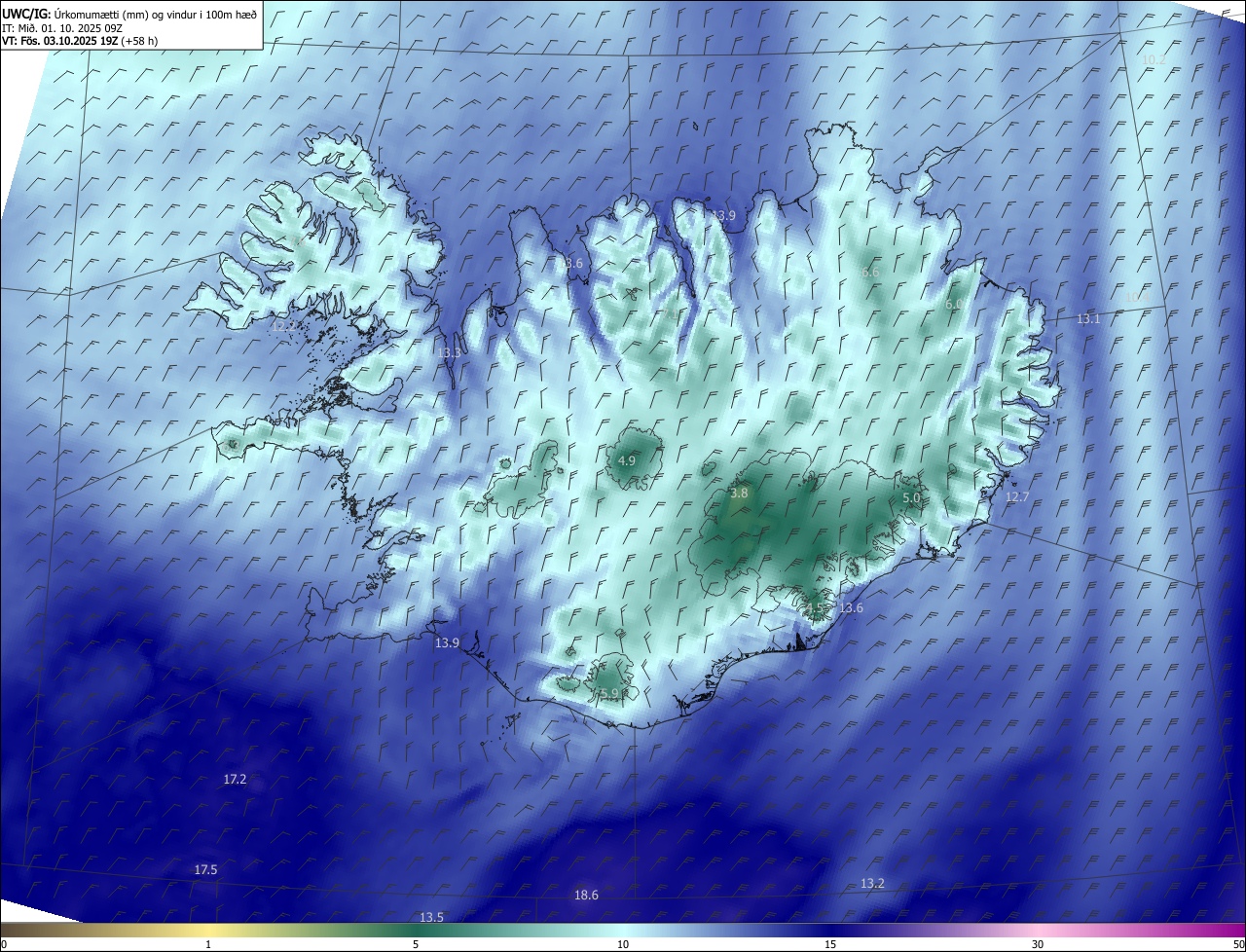Click the 5.9 value on the southern glacier
1246x952 pixels.
[x=609, y=694]
